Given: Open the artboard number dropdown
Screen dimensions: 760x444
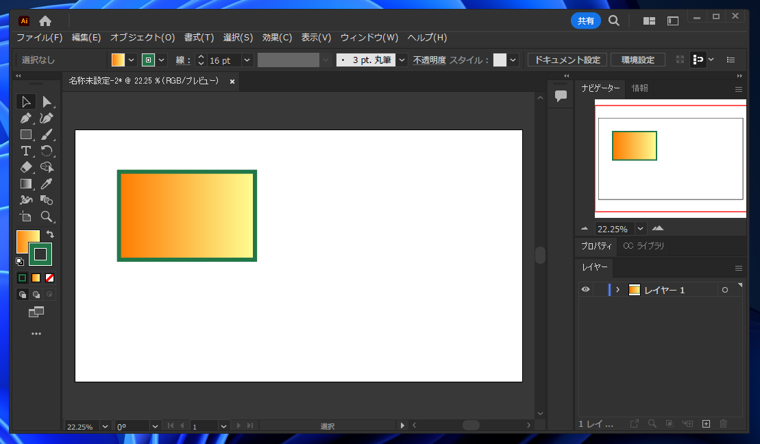Looking at the screenshot, I should click(223, 427).
